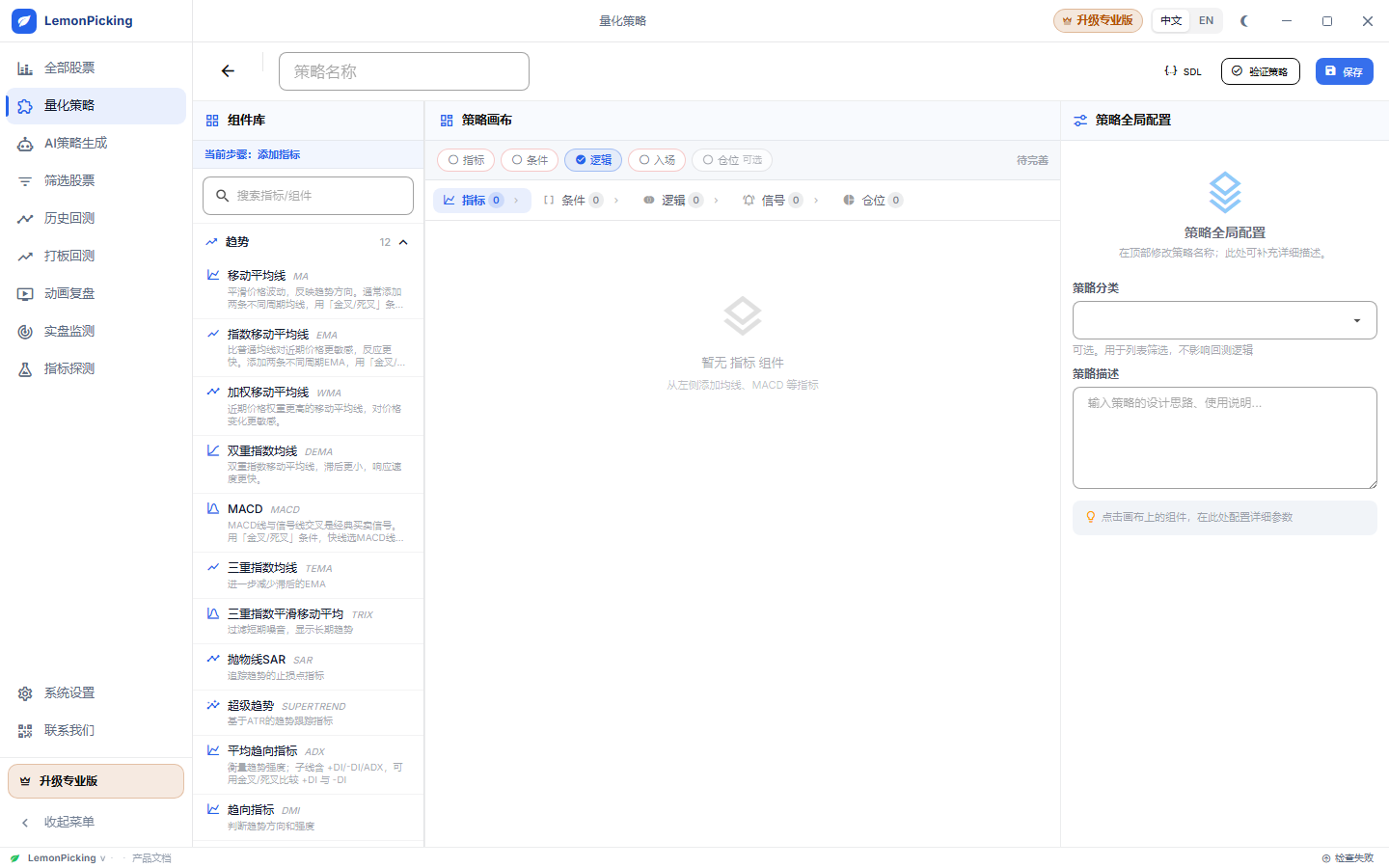
Task: Open 指标探测 flask icon in sidebar
Action: [x=25, y=369]
